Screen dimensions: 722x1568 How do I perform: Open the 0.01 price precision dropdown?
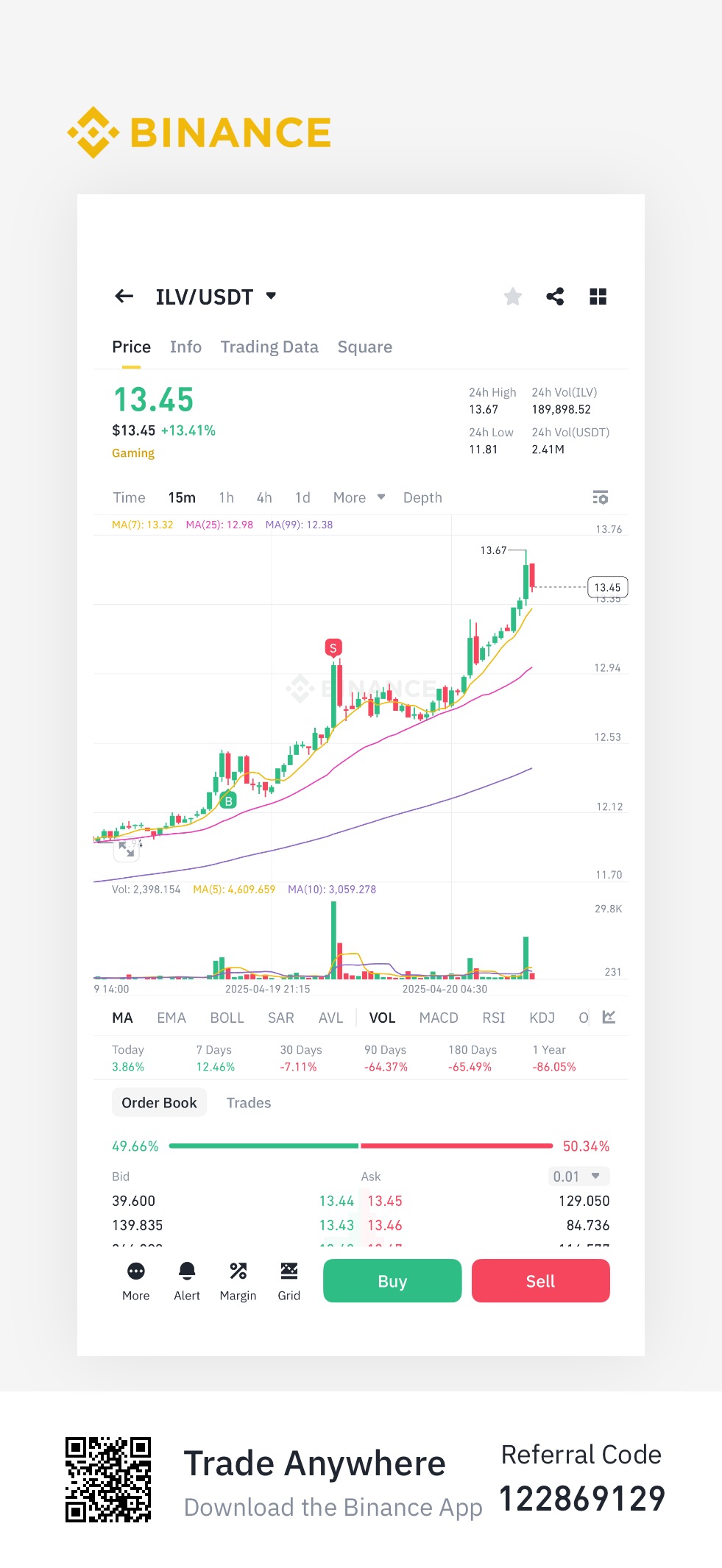pyautogui.click(x=578, y=1177)
